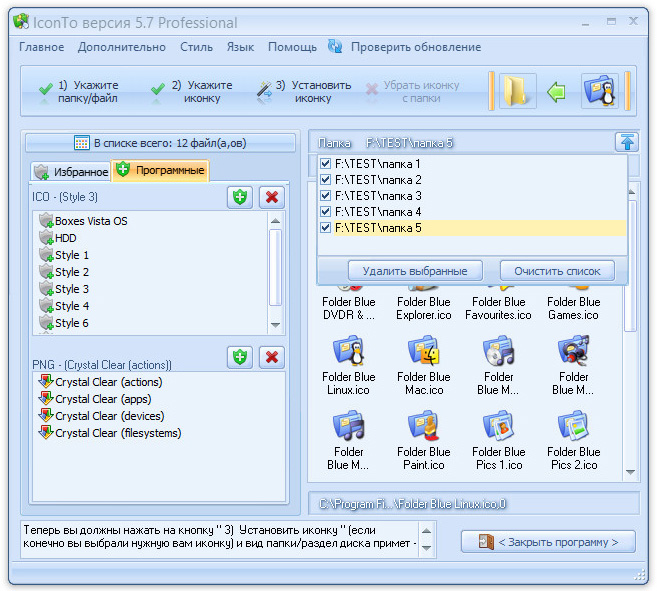659x591 pixels.
Task: Click red X delete button in ICO section
Action: click(x=271, y=197)
